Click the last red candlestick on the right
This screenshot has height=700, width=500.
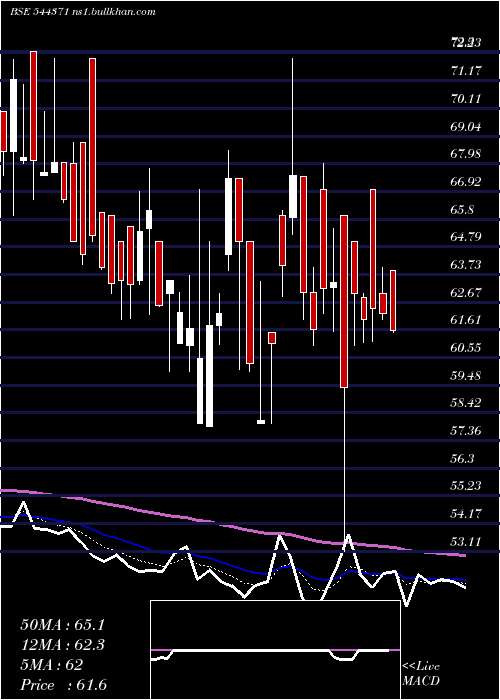[x=393, y=300]
